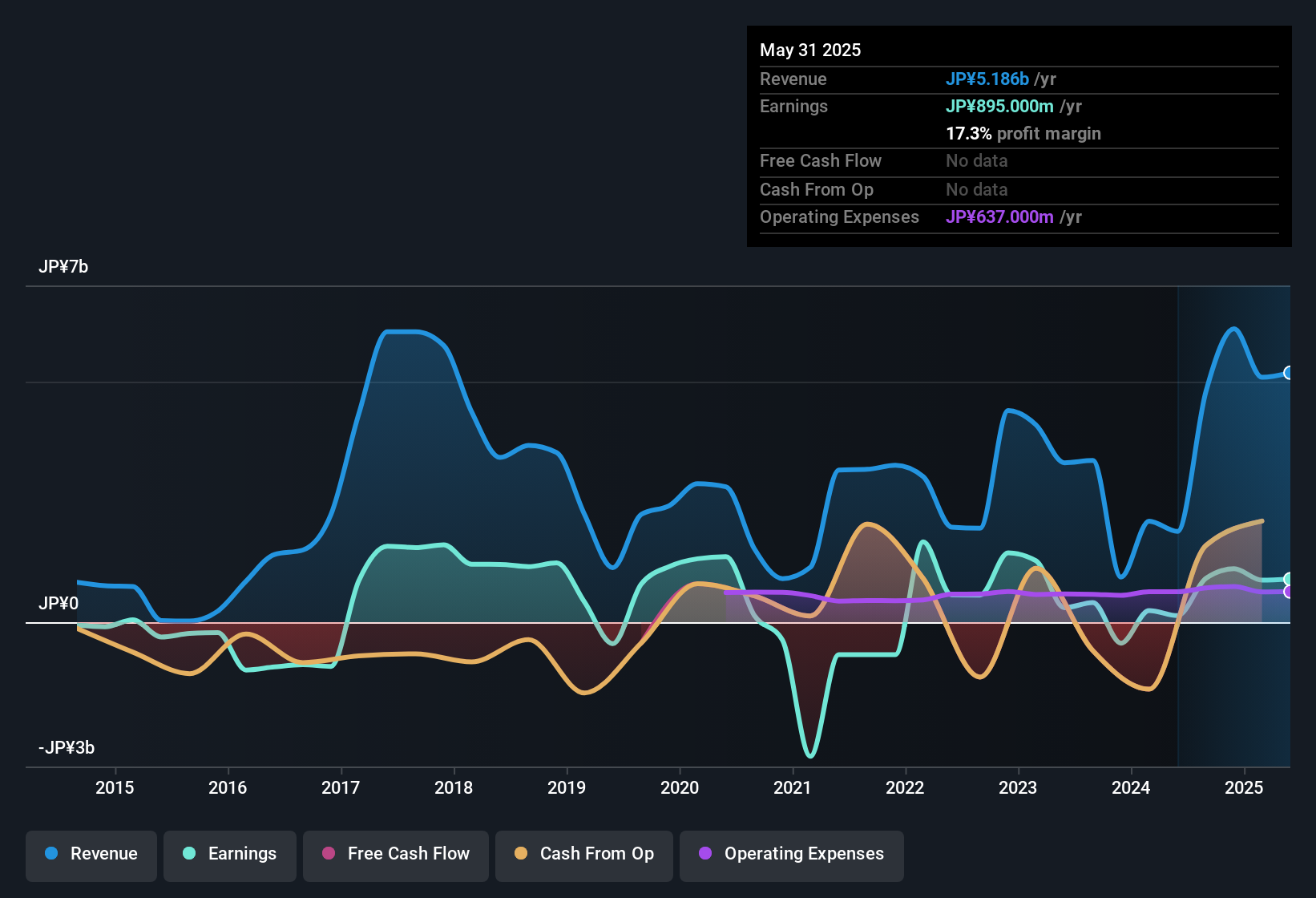The width and height of the screenshot is (1316, 898).
Task: Select the Cash From Op legend item
Action: tap(583, 854)
